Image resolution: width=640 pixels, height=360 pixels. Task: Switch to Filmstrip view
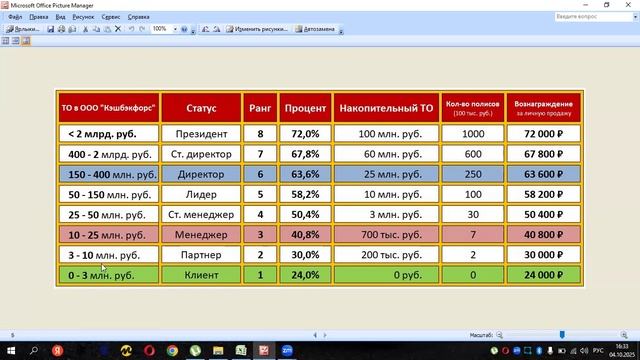click(x=16, y=41)
